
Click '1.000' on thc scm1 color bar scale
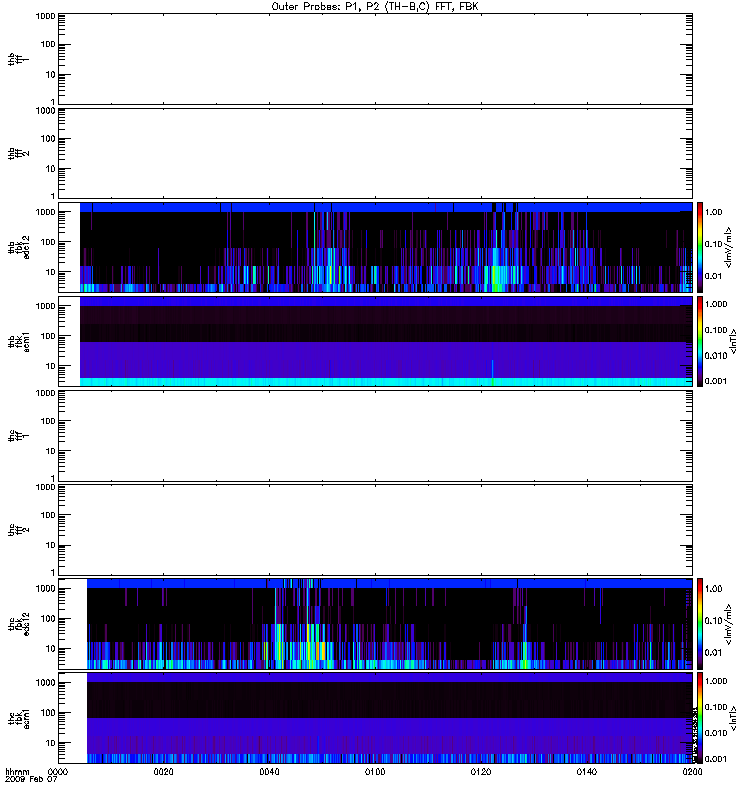pyautogui.click(x=716, y=681)
